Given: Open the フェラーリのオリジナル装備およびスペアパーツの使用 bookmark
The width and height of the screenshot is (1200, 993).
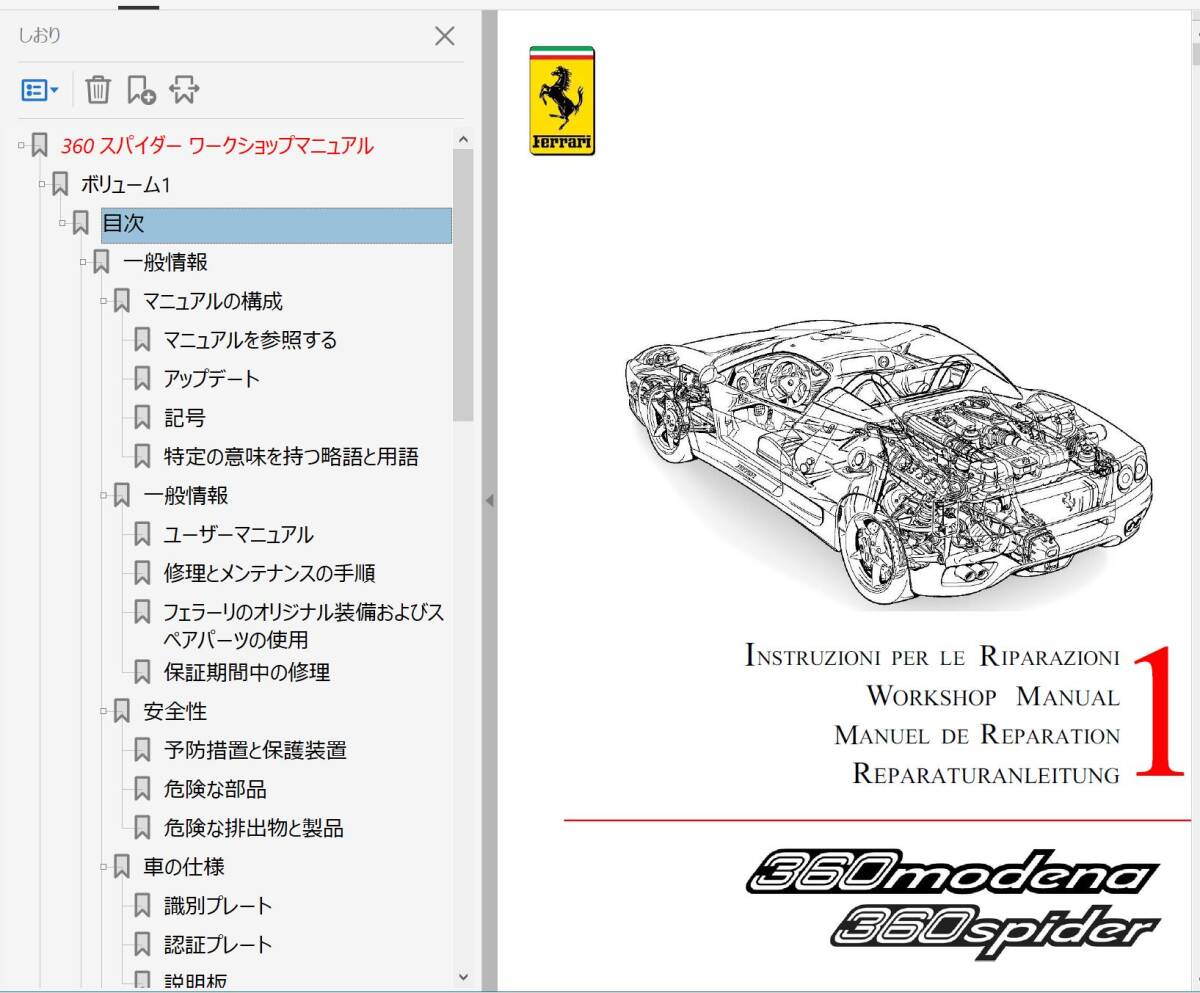Looking at the screenshot, I should pos(304,626).
